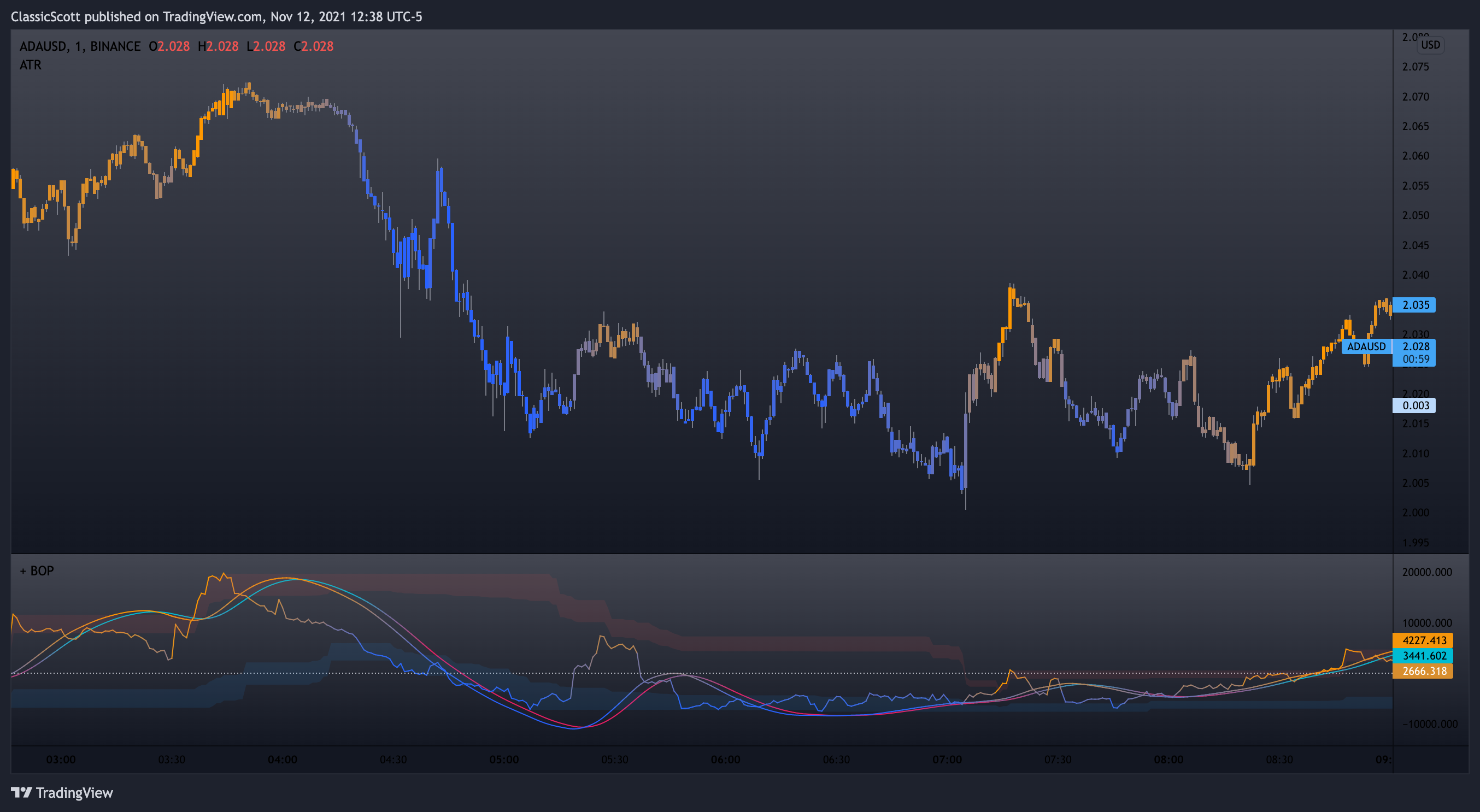Click the 2.045 price scale label
This screenshot has height=812, width=1480.
click(x=1416, y=245)
